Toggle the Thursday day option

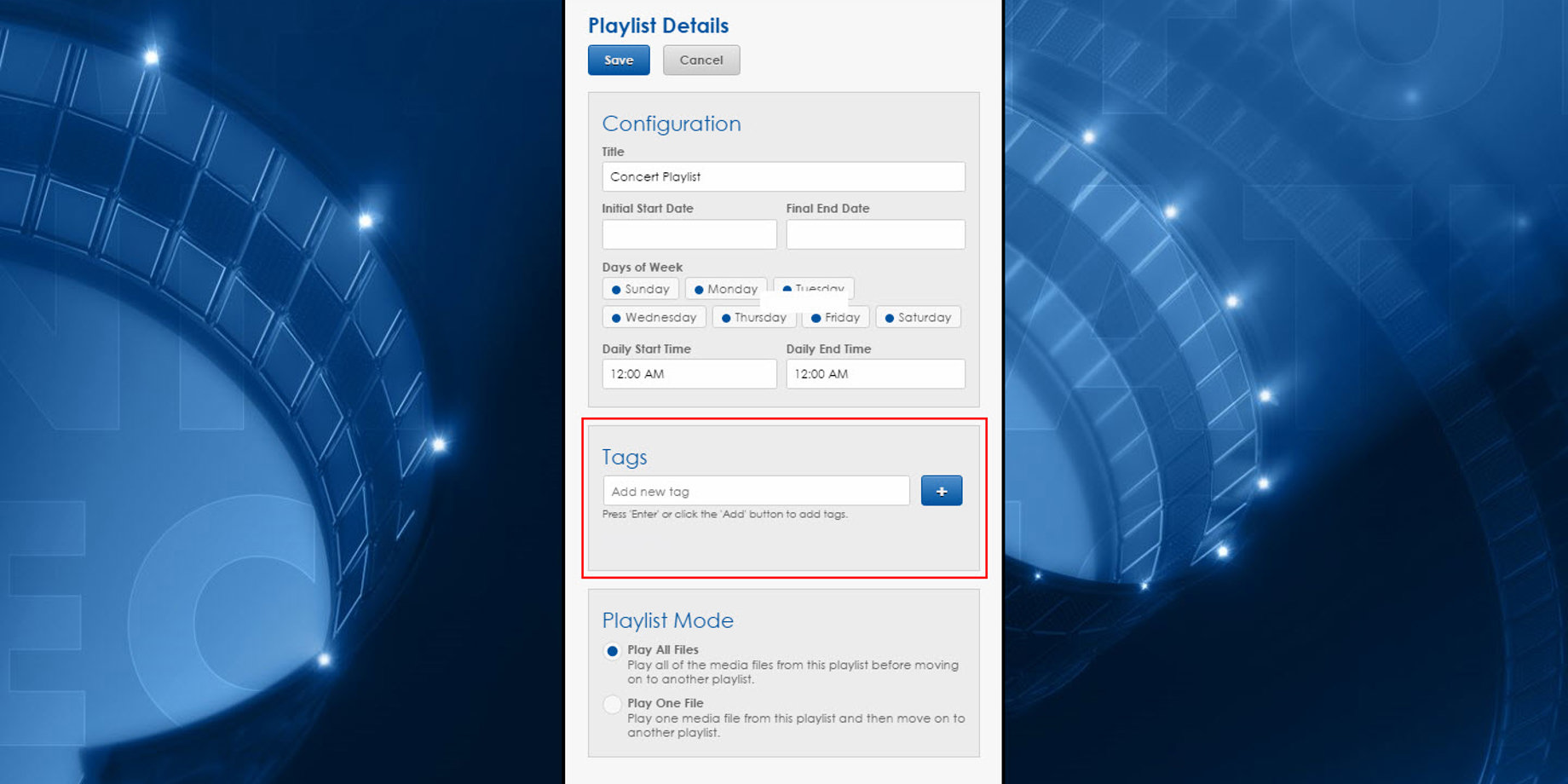(x=753, y=317)
